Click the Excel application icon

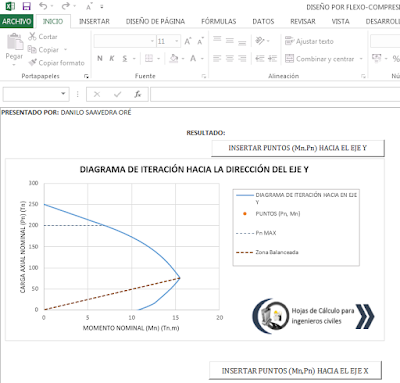click(x=10, y=6)
